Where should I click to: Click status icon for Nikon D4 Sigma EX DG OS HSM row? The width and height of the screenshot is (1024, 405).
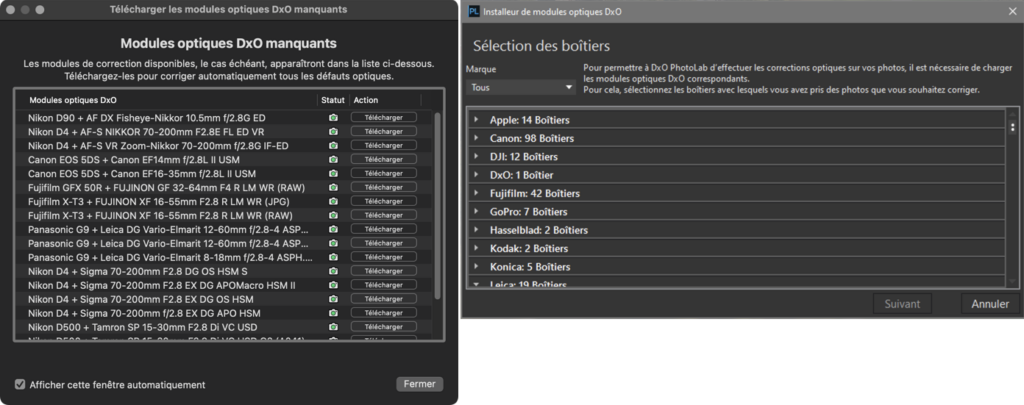click(x=334, y=299)
